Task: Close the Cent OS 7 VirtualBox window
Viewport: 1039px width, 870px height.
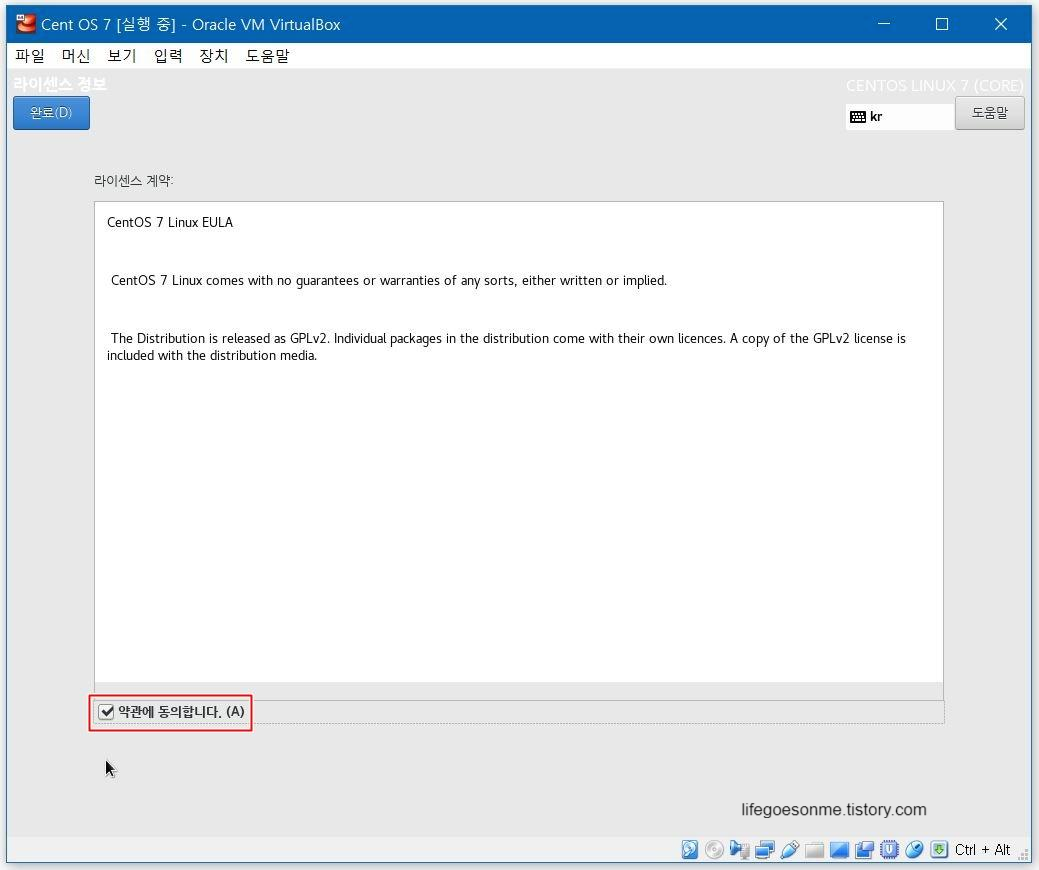Action: coord(1001,24)
